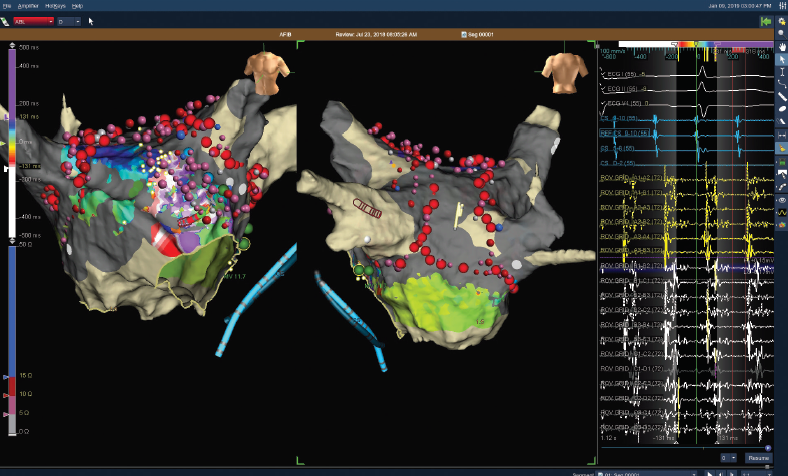The width and height of the screenshot is (788, 476).
Task: Click the ablation catheter tip icon
Action: pyautogui.click(x=782, y=174)
